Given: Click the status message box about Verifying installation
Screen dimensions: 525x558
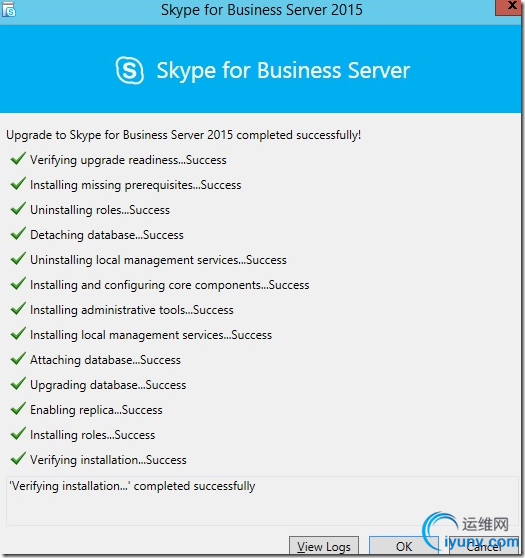Looking at the screenshot, I should point(262,501).
